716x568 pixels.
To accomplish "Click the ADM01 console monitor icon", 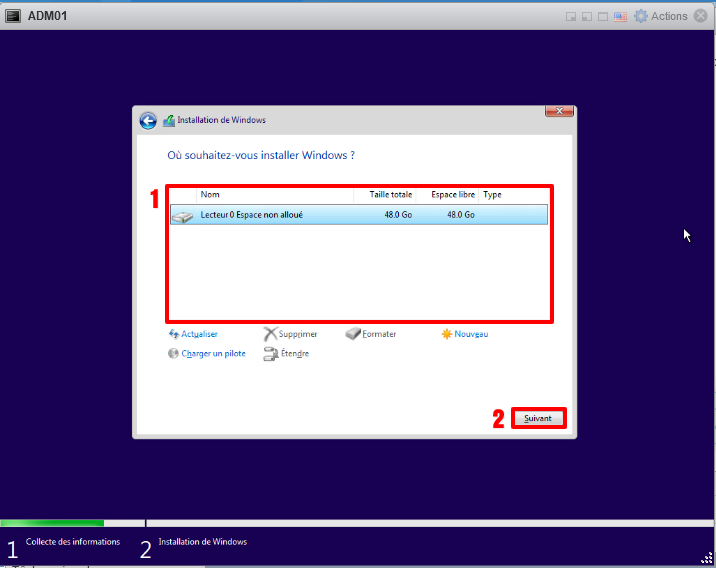I will pos(14,16).
